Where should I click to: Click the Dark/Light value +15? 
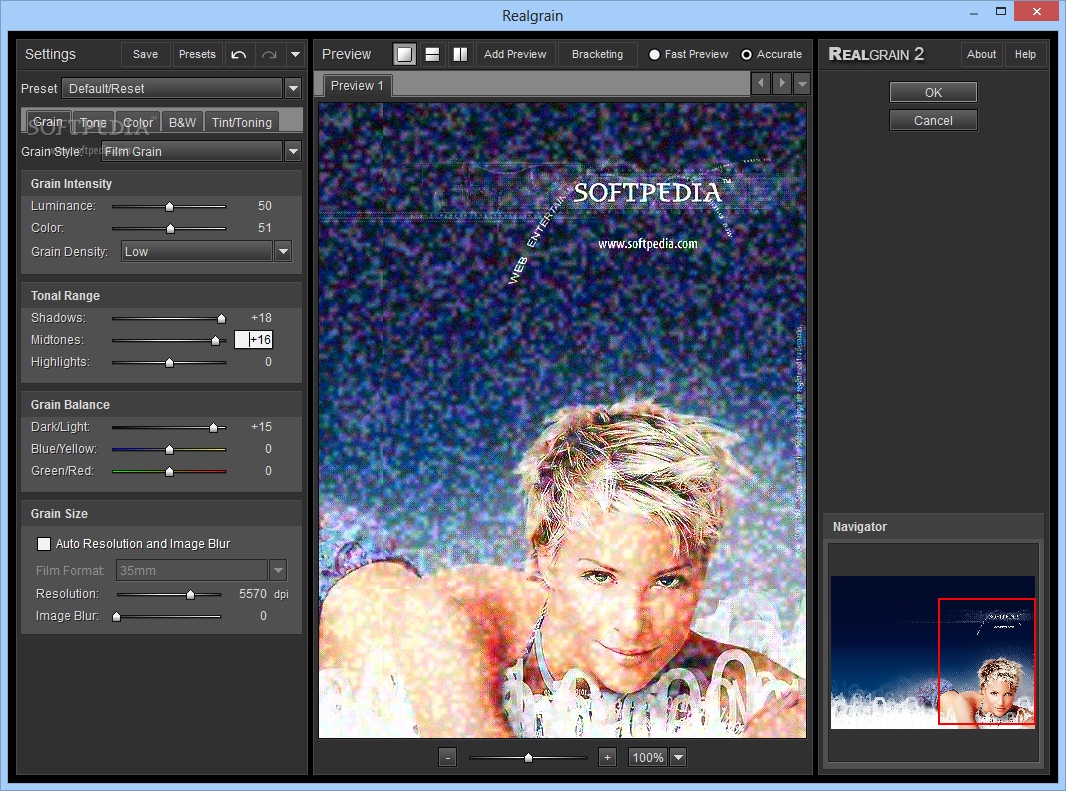point(261,426)
